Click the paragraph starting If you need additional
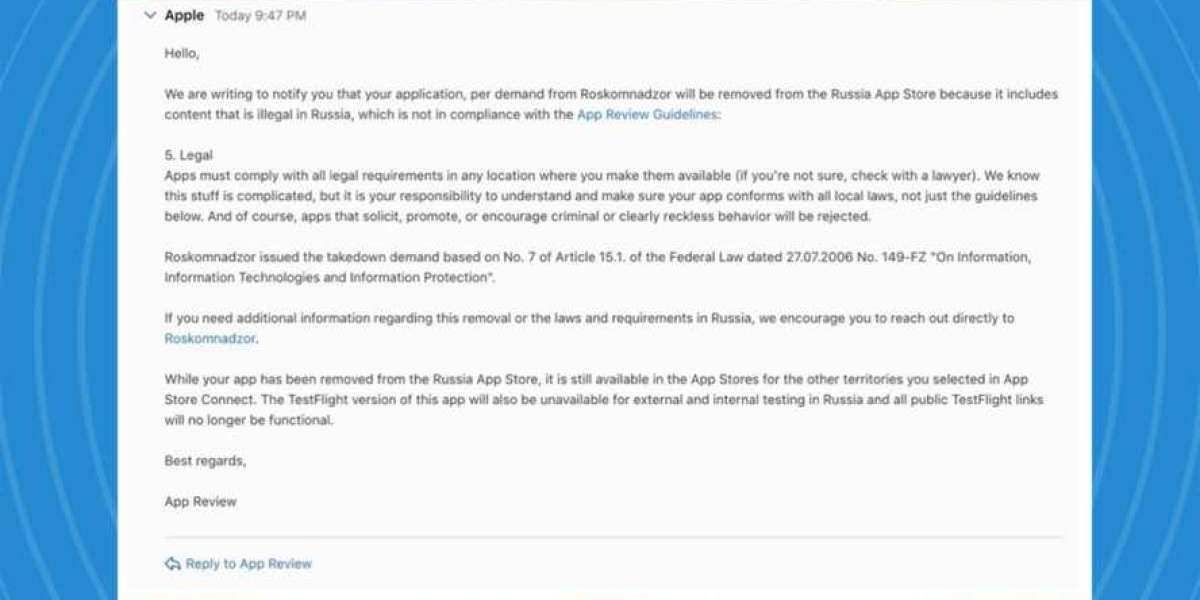This screenshot has width=1200, height=600. [588, 319]
